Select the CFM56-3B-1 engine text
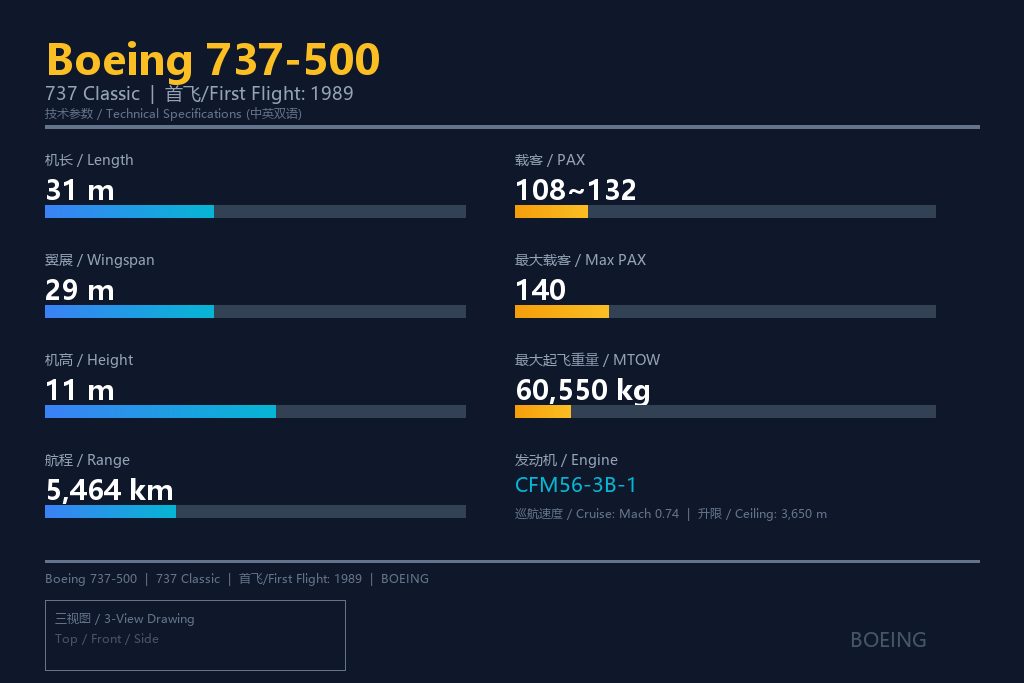1024x683 pixels. 575,485
